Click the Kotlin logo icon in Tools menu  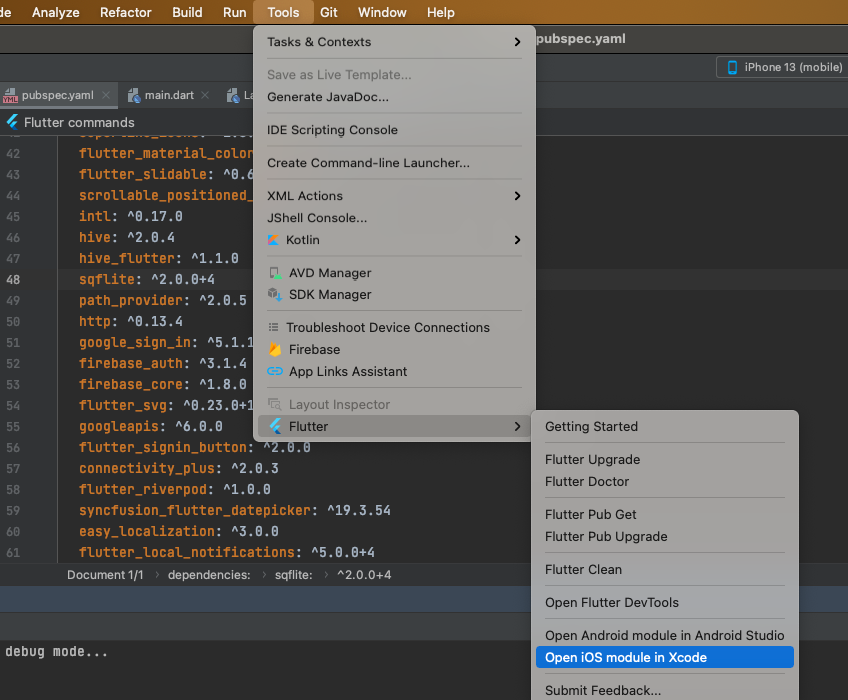tap(274, 240)
